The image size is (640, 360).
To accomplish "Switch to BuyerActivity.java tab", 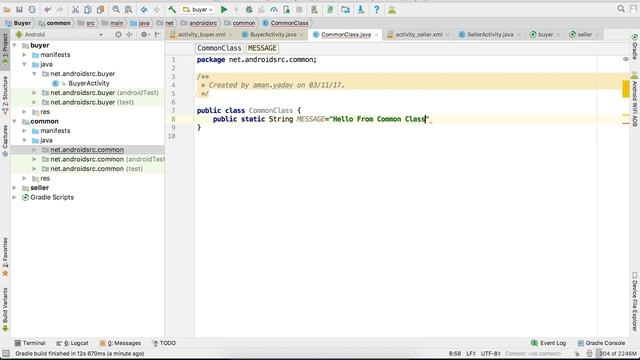I will coord(273,35).
